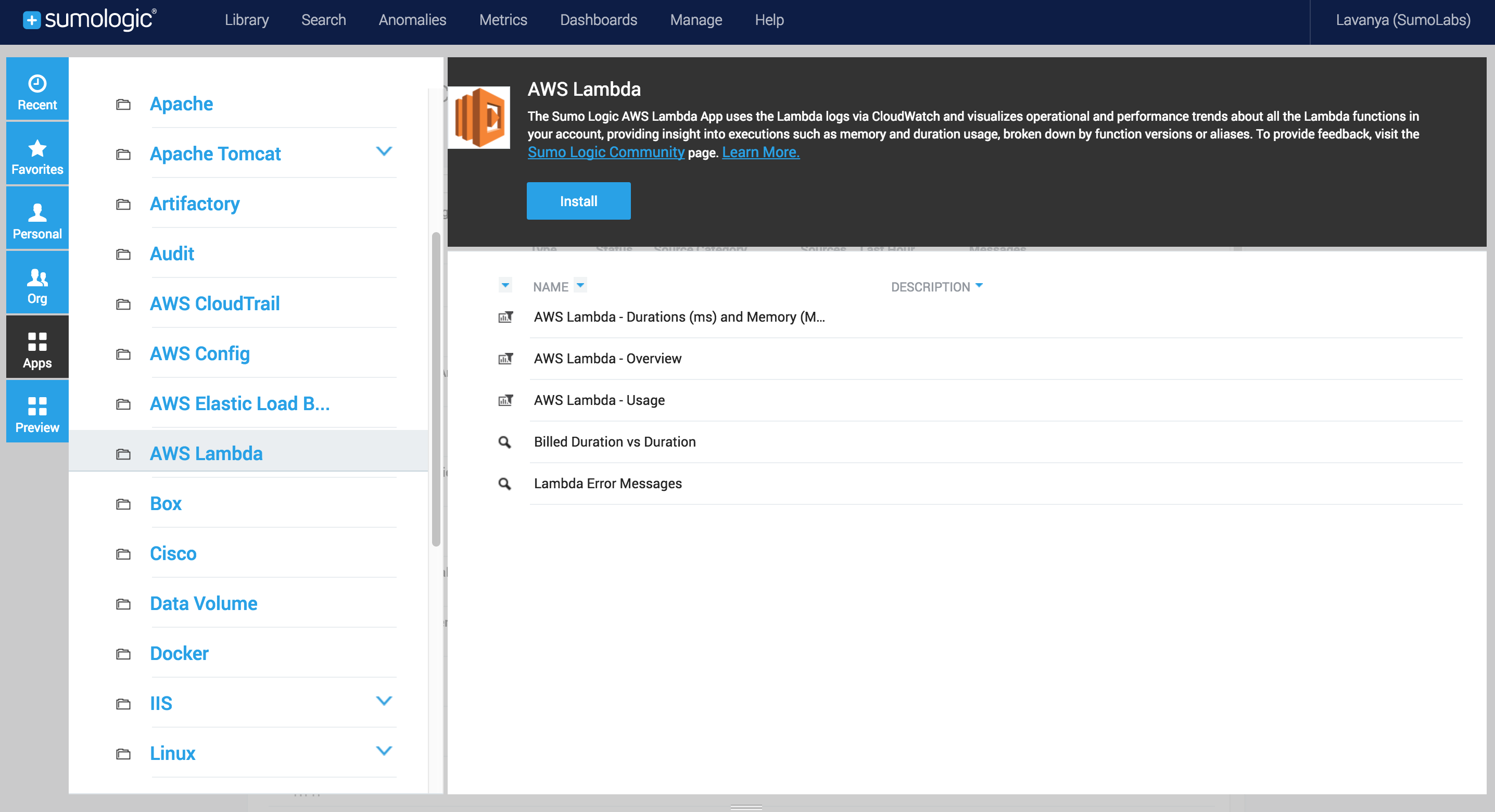Image resolution: width=1495 pixels, height=812 pixels.
Task: Open the Dashboards menu
Action: (598, 20)
